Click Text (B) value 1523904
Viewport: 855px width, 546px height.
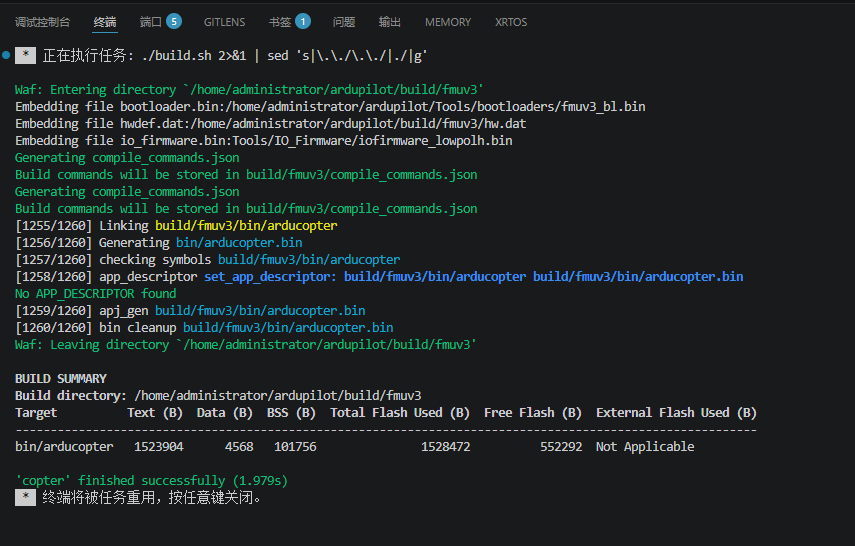point(159,447)
